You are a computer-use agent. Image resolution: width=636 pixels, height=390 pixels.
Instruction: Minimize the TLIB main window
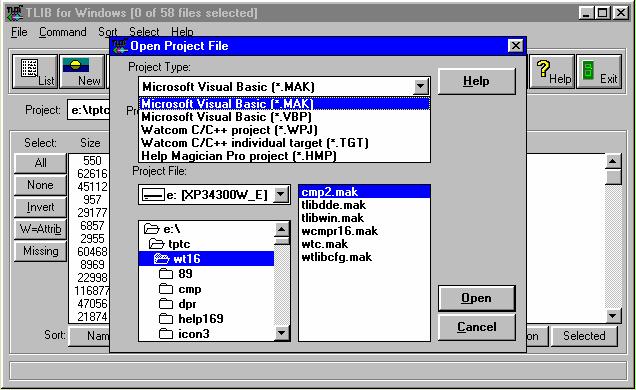pyautogui.click(x=587, y=13)
